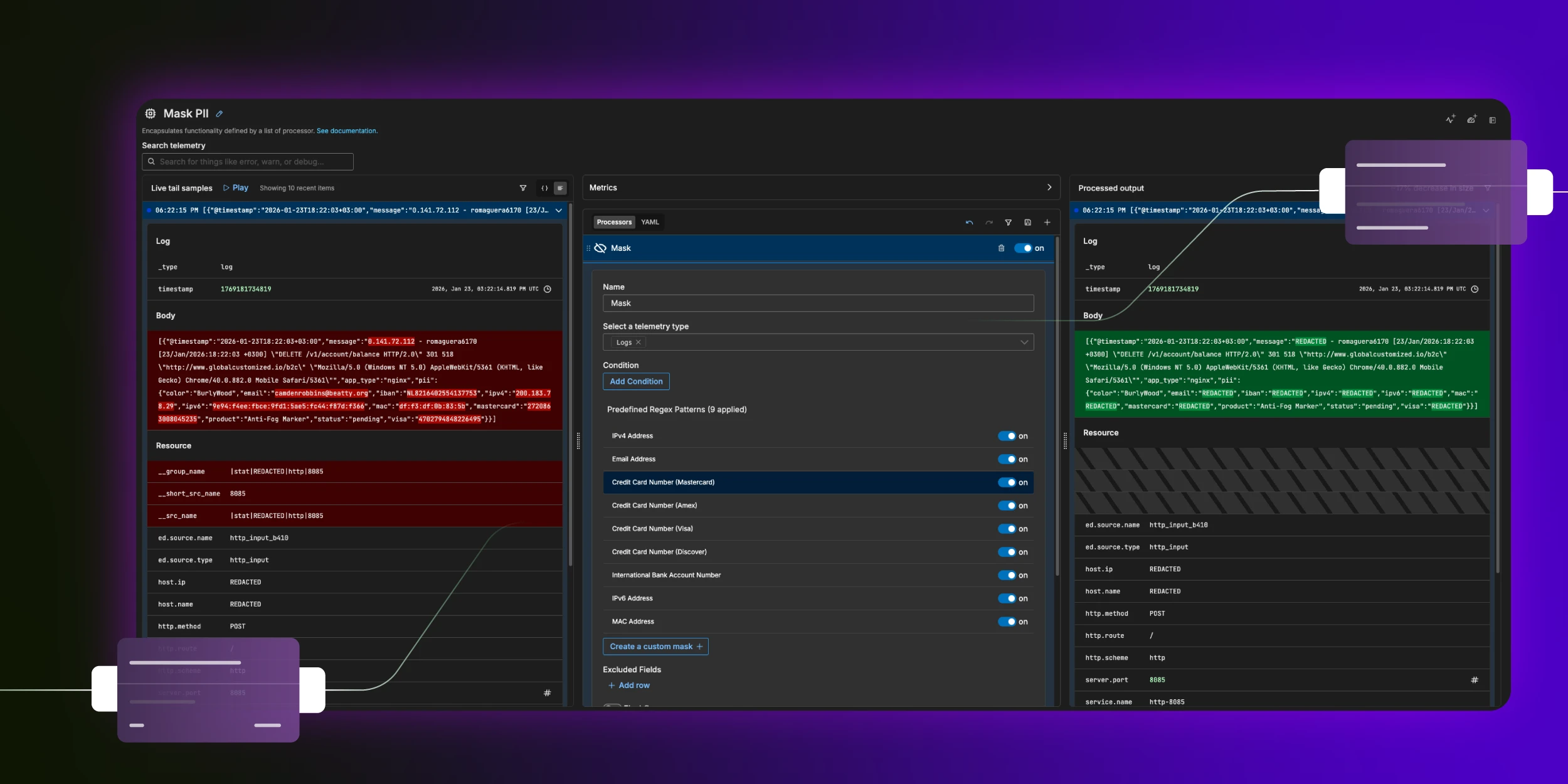This screenshot has width=1568, height=784.
Task: Delete the Mask processor via the trash icon
Action: pos(1000,248)
